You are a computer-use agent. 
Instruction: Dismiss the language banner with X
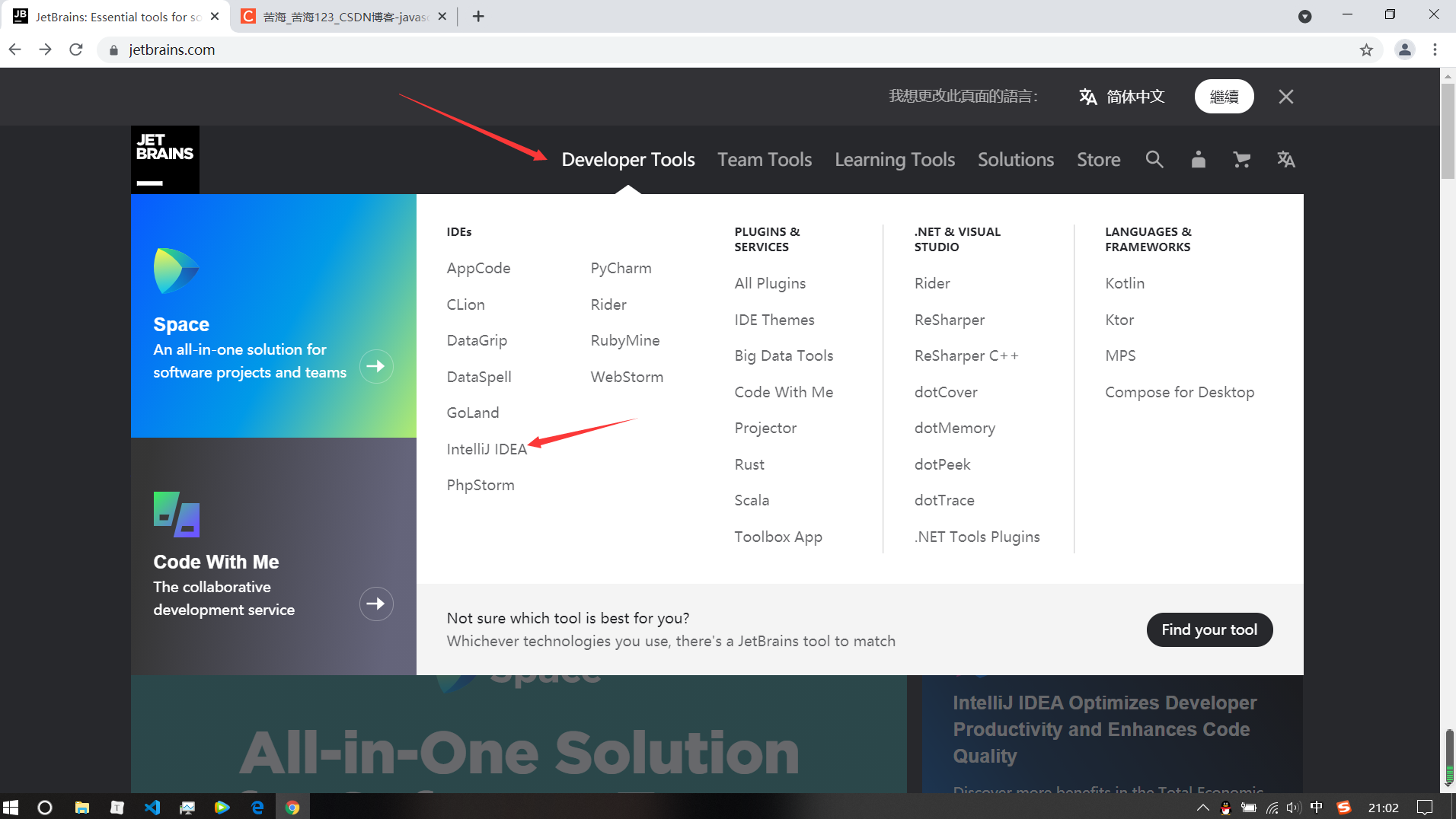(x=1286, y=97)
